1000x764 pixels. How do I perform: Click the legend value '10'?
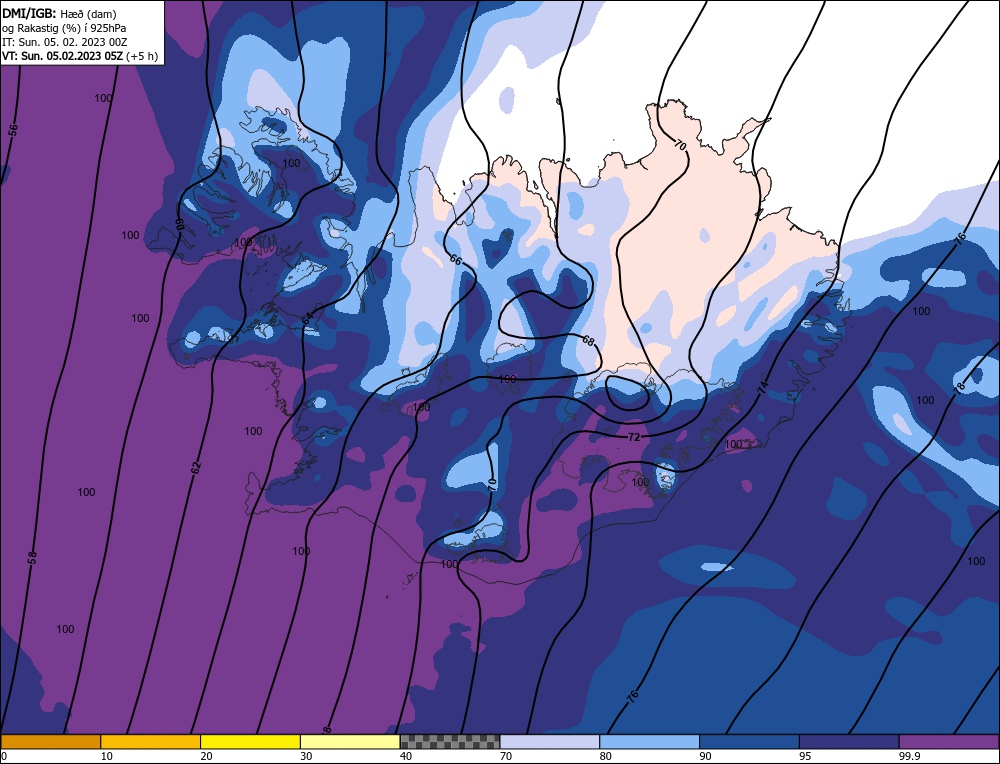(x=106, y=756)
